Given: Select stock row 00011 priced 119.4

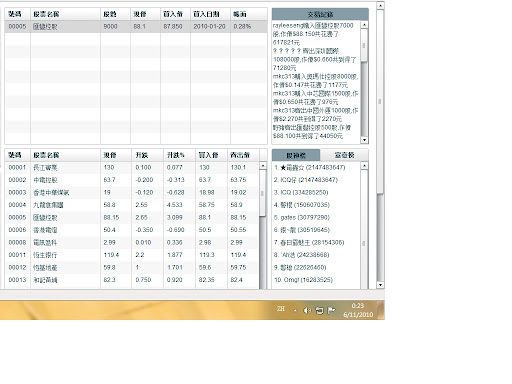Looking at the screenshot, I should point(132,255).
